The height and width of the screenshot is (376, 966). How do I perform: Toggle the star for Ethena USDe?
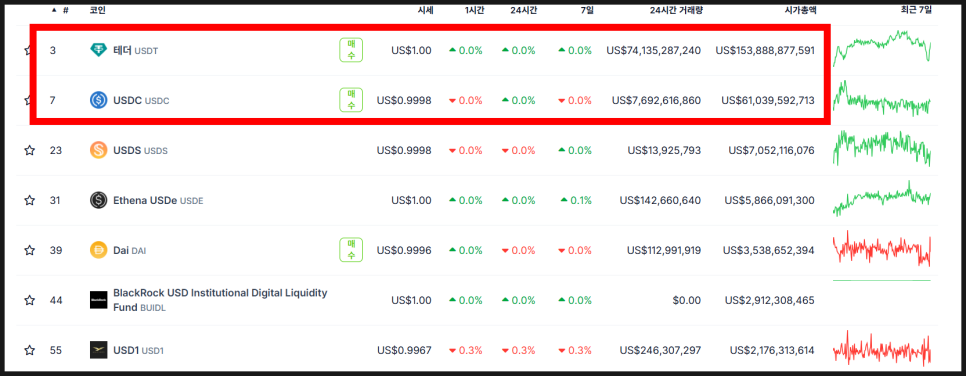pyautogui.click(x=29, y=200)
